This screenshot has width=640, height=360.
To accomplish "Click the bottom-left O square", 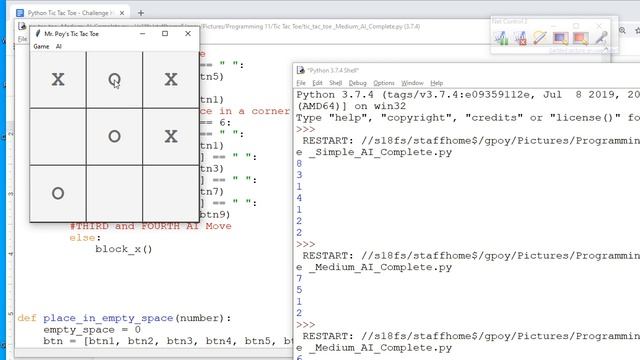I will tap(58, 193).
